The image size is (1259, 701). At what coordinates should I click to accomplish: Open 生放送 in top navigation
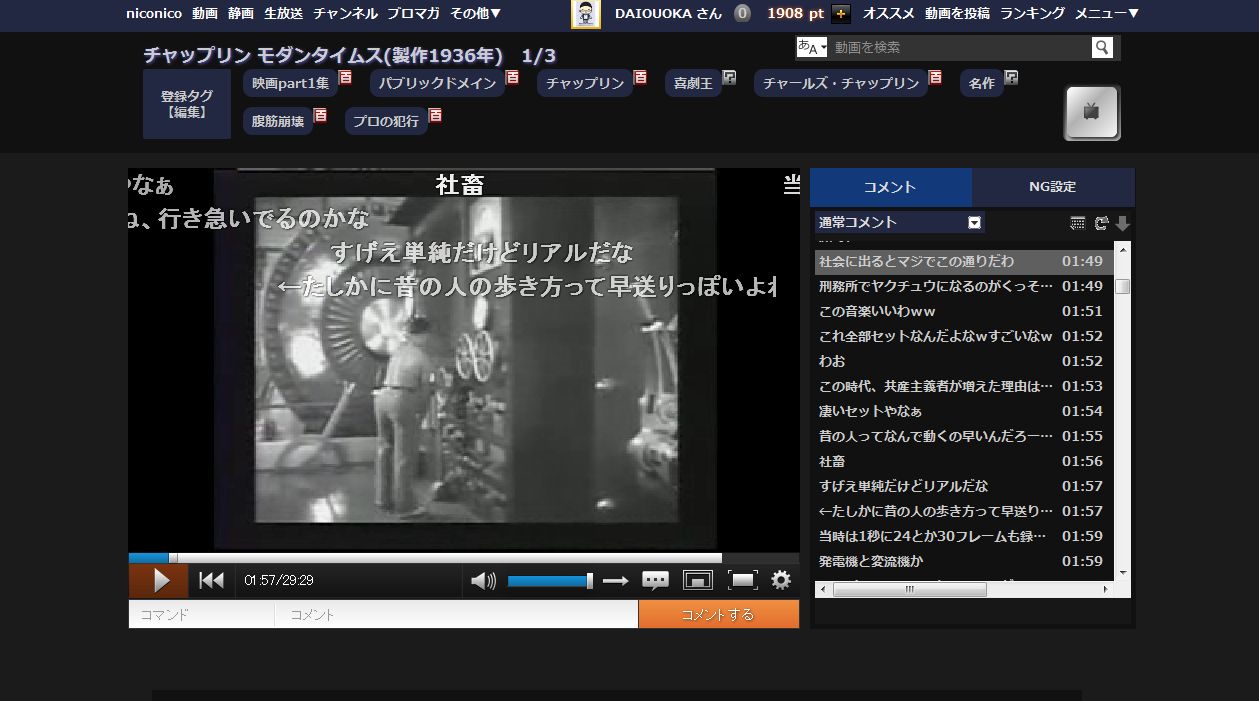coord(283,13)
